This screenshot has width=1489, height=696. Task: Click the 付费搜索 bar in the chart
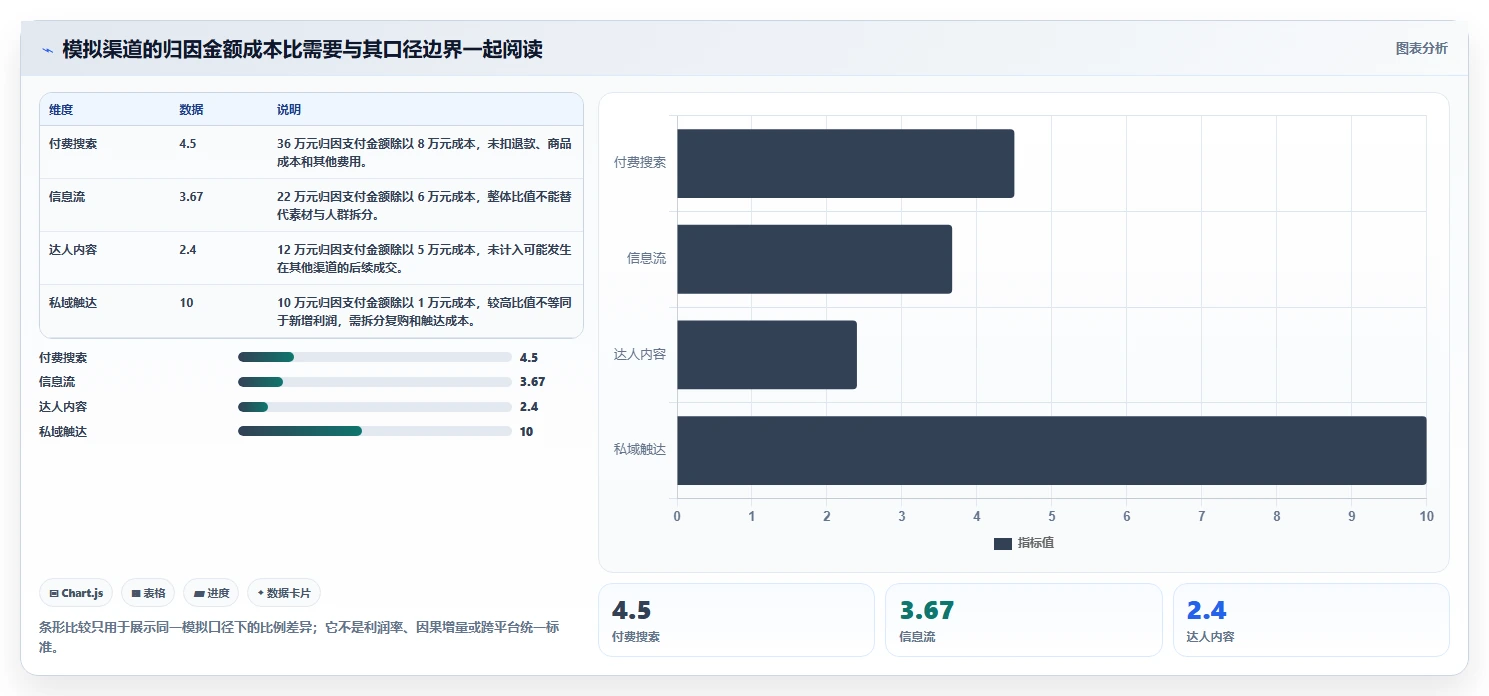click(845, 163)
